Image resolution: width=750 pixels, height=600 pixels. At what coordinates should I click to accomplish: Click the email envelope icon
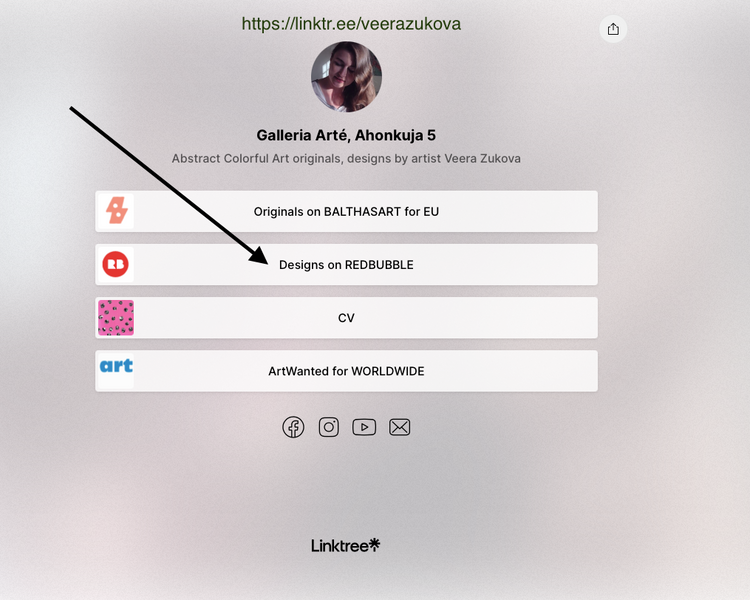pyautogui.click(x=399, y=427)
